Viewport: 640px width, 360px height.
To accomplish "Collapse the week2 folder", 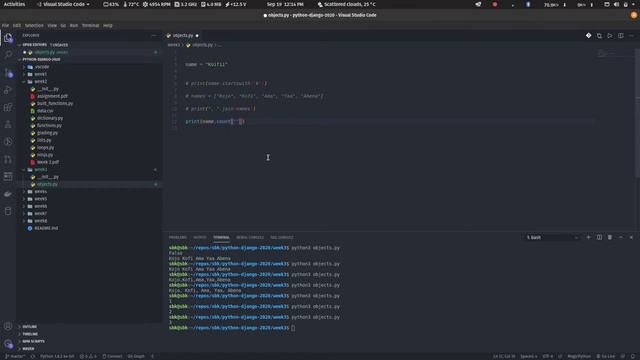I will [x=40, y=82].
